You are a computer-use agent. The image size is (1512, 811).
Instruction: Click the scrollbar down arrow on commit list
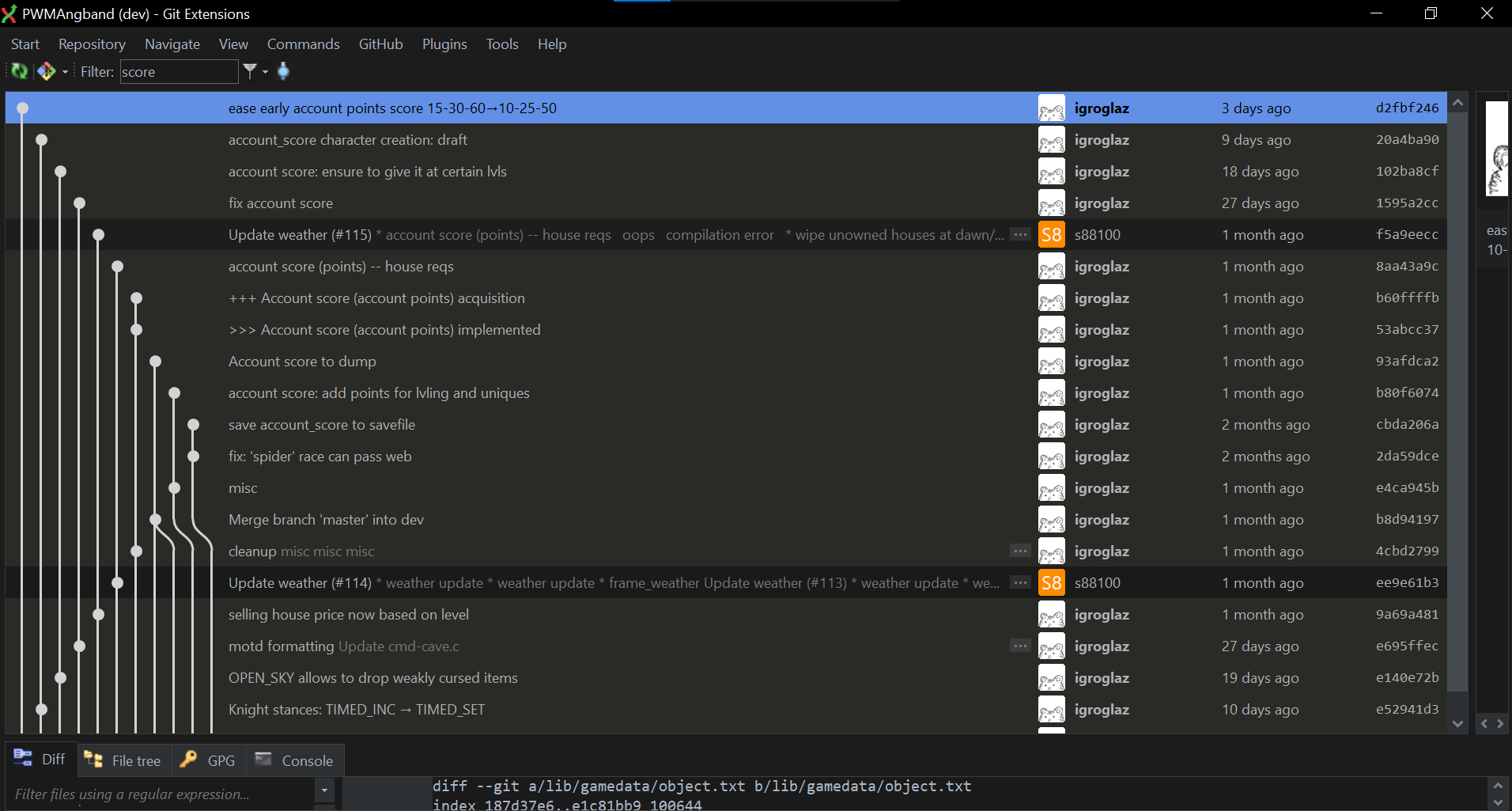(x=1457, y=723)
